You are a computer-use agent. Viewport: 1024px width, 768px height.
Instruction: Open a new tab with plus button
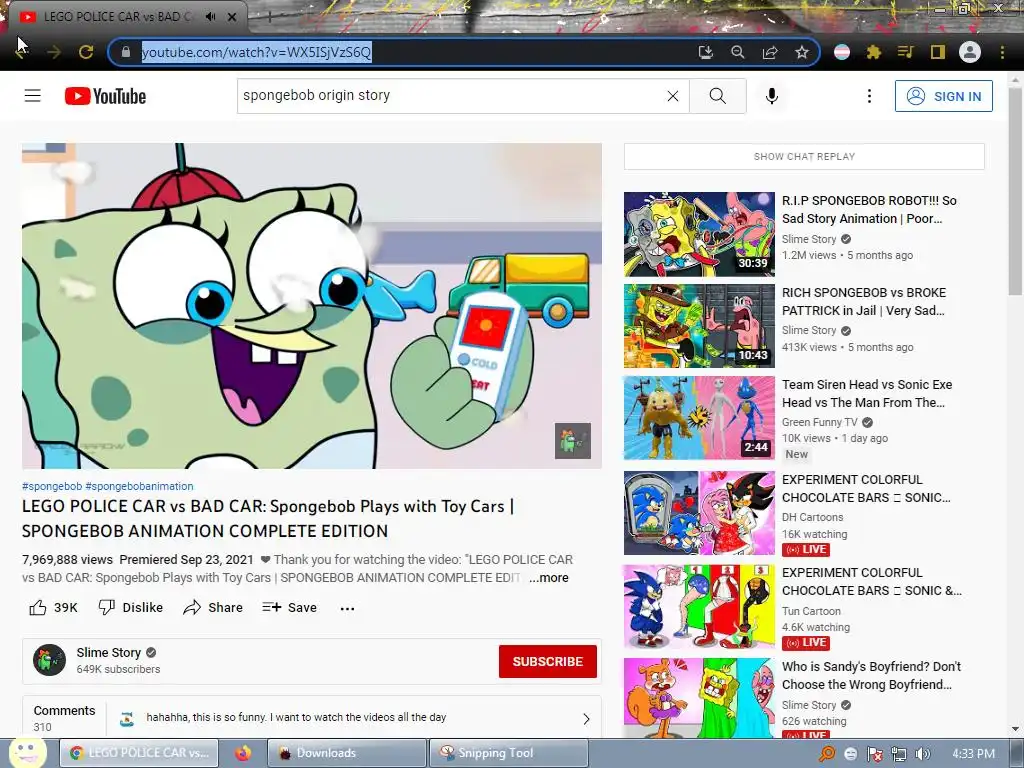click(269, 17)
